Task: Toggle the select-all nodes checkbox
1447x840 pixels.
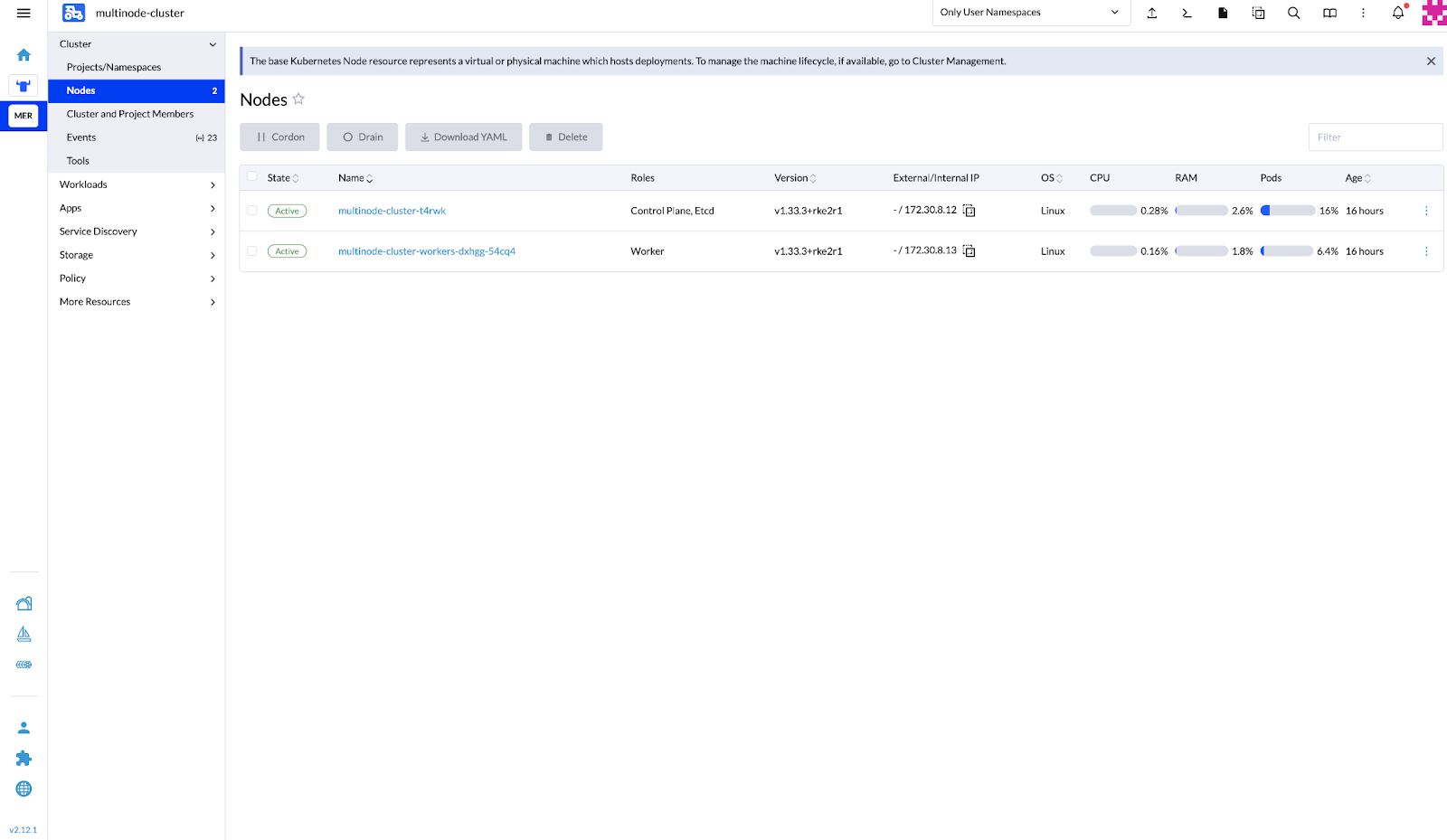Action: coord(252,177)
